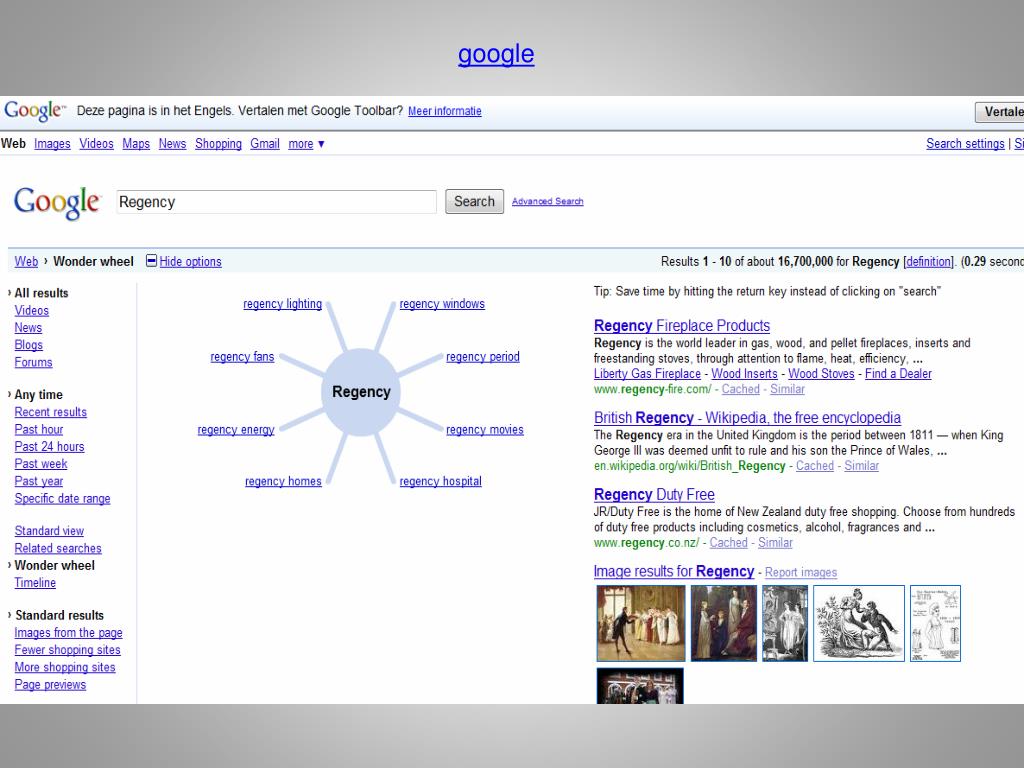Open Similar link for Wikipedia result

coord(861,466)
